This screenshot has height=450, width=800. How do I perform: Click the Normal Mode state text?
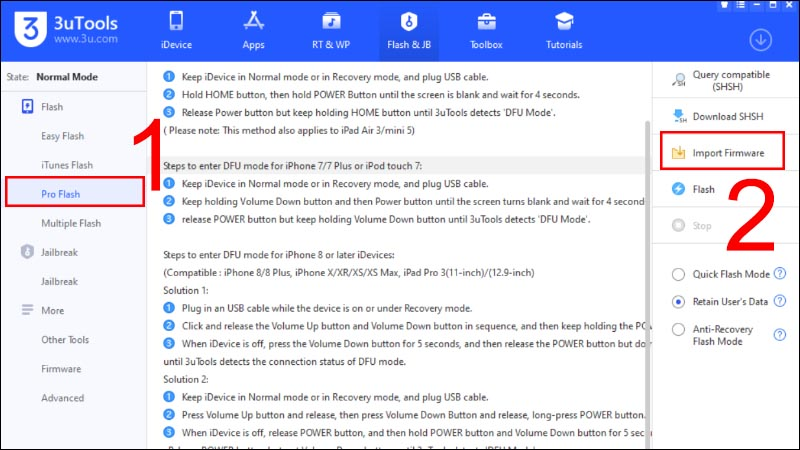coord(67,77)
